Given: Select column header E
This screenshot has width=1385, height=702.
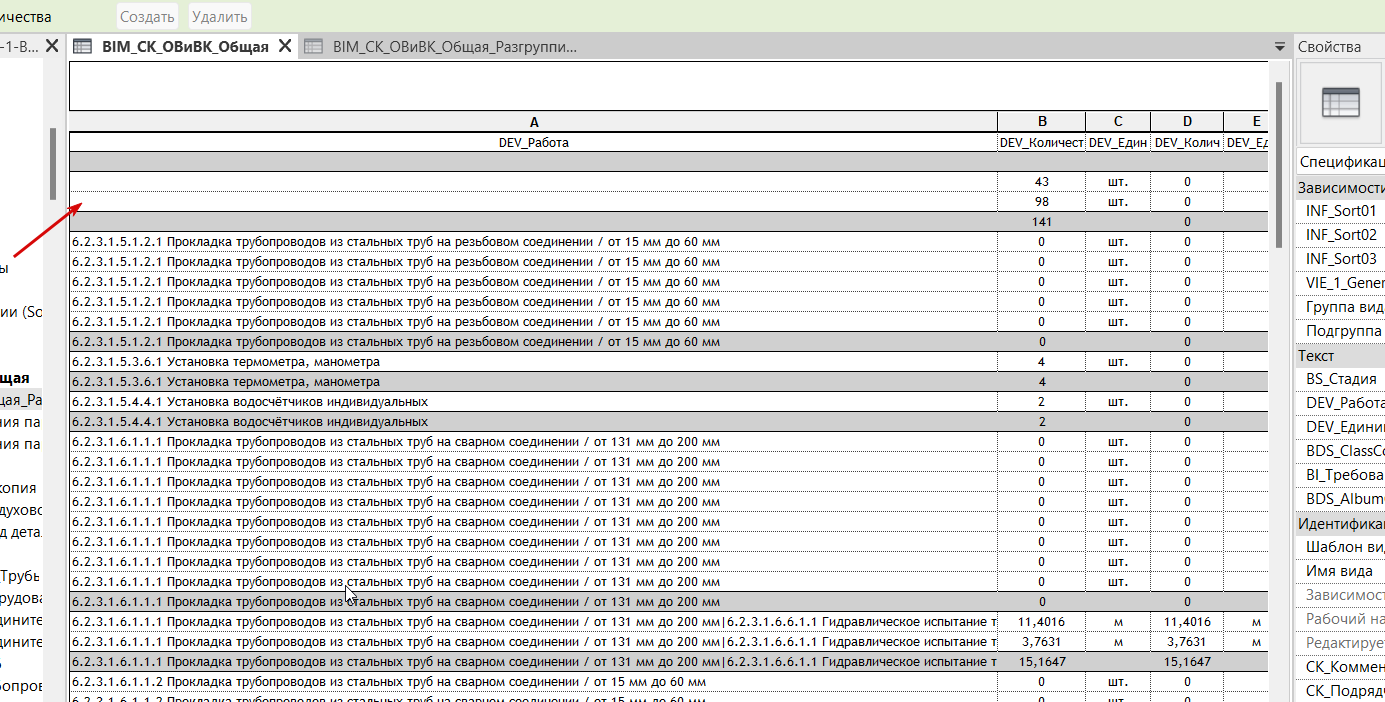Looking at the screenshot, I should click(1246, 122).
